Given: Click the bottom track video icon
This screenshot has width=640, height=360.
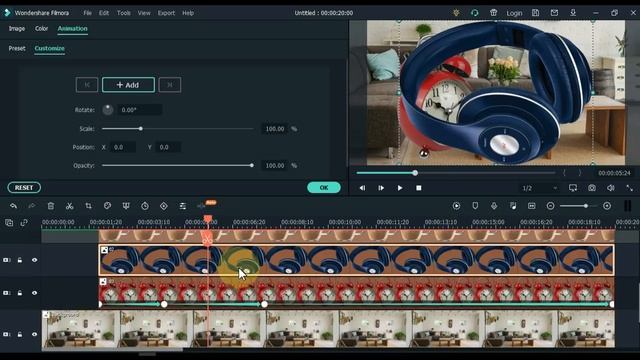Looking at the screenshot, I should 6,334.
